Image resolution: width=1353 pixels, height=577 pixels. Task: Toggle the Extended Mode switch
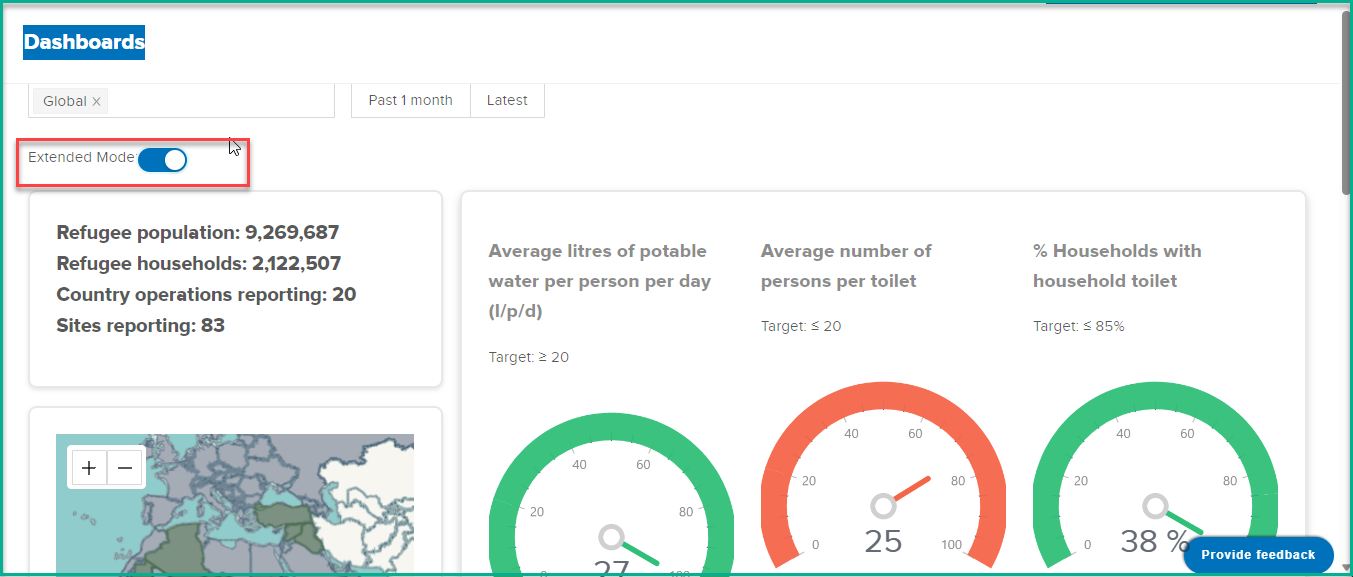tap(162, 160)
